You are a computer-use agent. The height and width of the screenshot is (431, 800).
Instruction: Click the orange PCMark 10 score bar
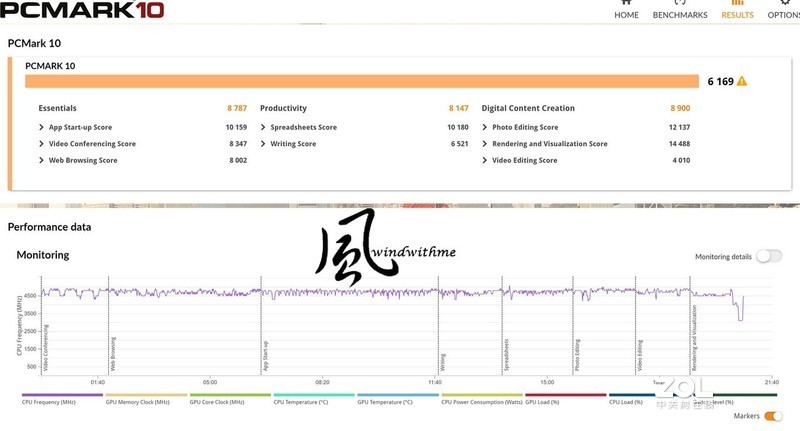[x=360, y=82]
